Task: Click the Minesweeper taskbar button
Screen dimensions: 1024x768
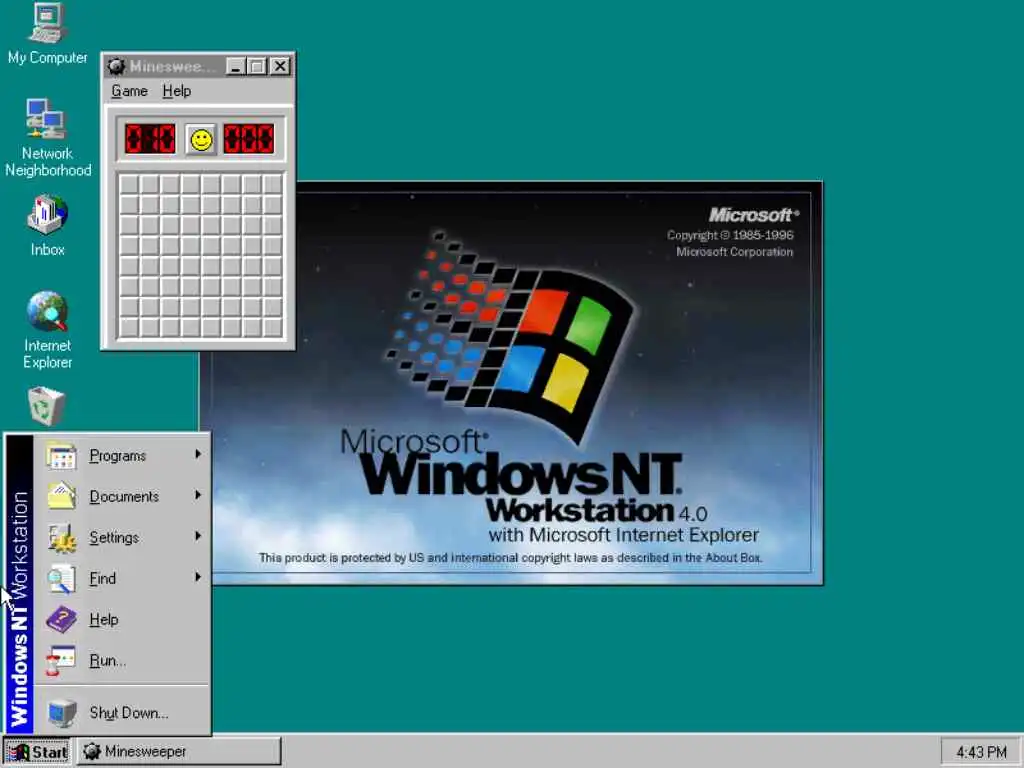Action: pyautogui.click(x=179, y=752)
